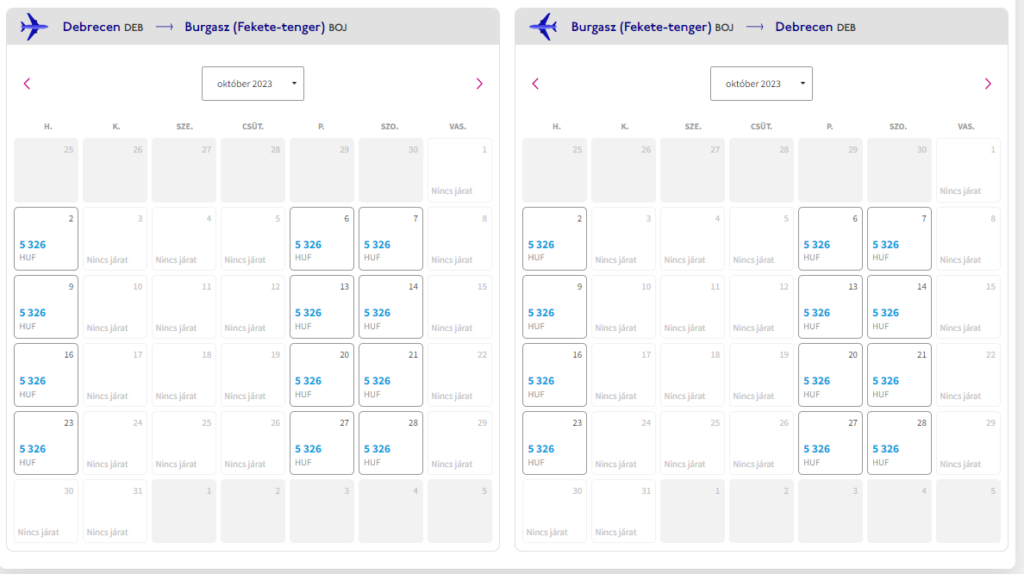
Task: Pick October 23 outbound flight fare
Action: pyautogui.click(x=46, y=443)
